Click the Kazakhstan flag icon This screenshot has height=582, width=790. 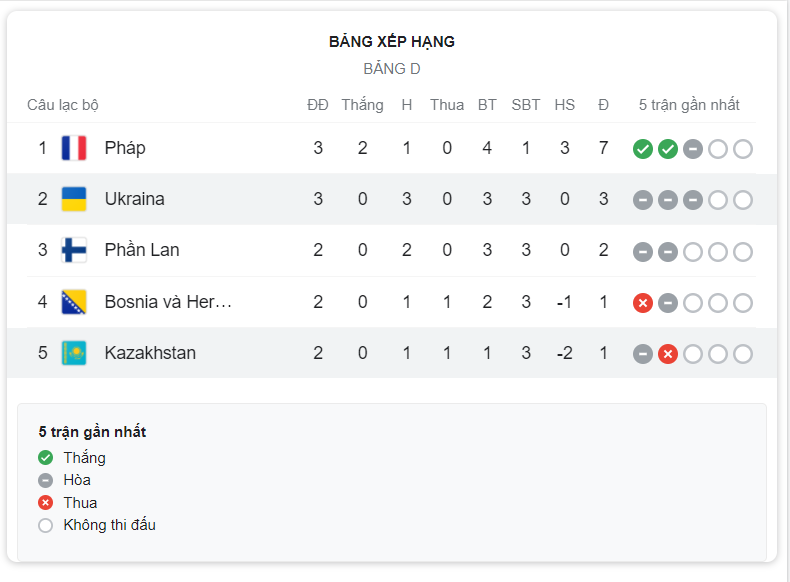coord(74,353)
